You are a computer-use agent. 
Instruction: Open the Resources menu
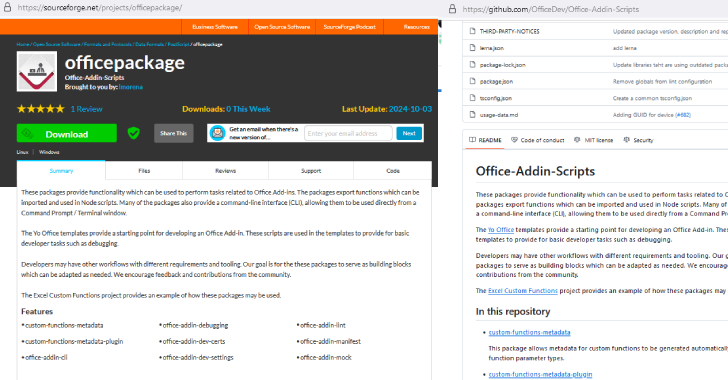(x=416, y=27)
